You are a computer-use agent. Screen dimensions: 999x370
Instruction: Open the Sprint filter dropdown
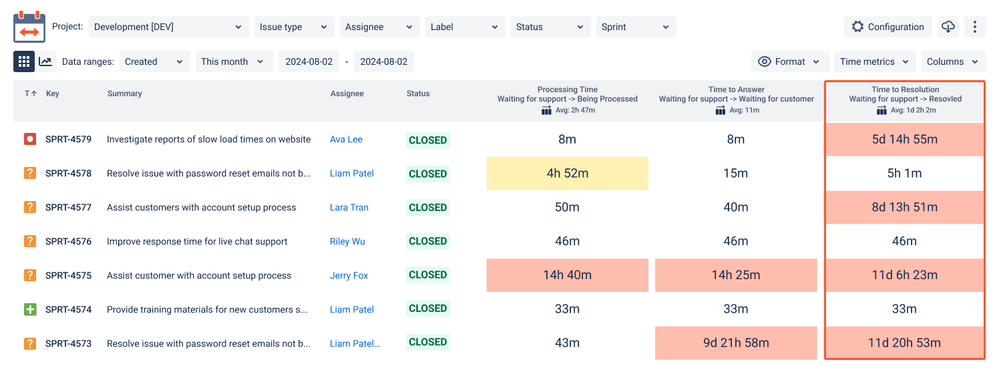point(636,27)
